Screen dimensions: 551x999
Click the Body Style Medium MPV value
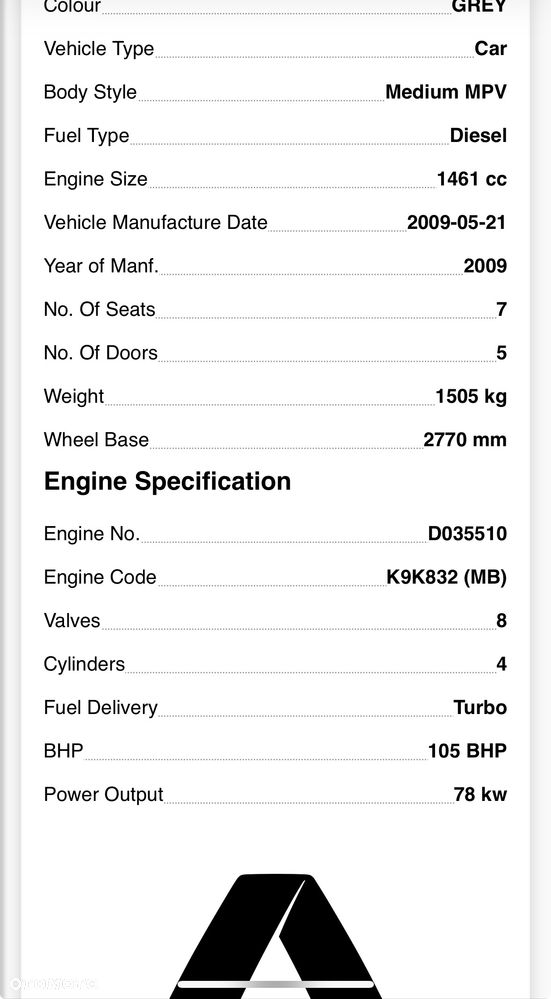pos(446,92)
